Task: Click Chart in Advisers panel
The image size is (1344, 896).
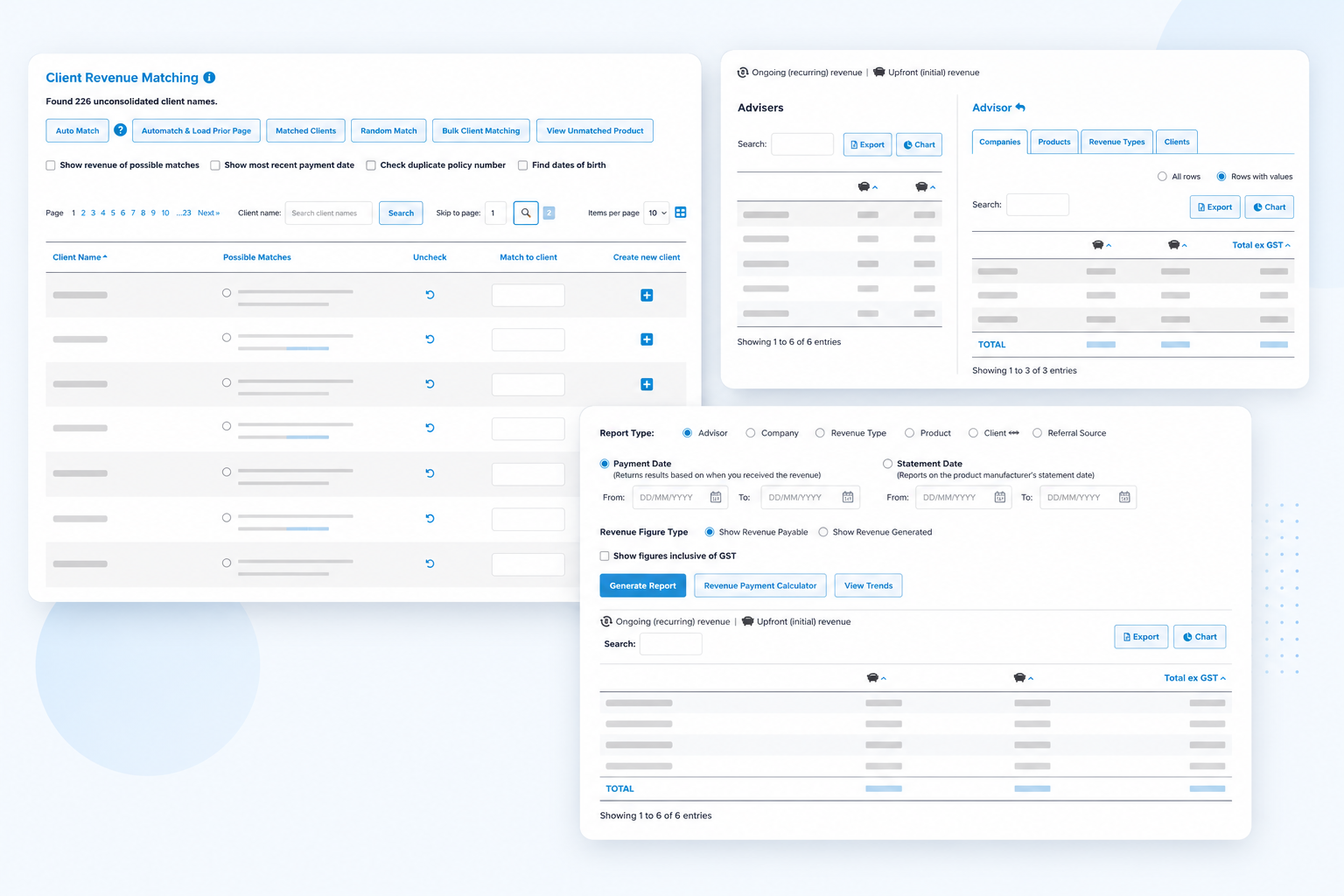Action: coord(919,144)
